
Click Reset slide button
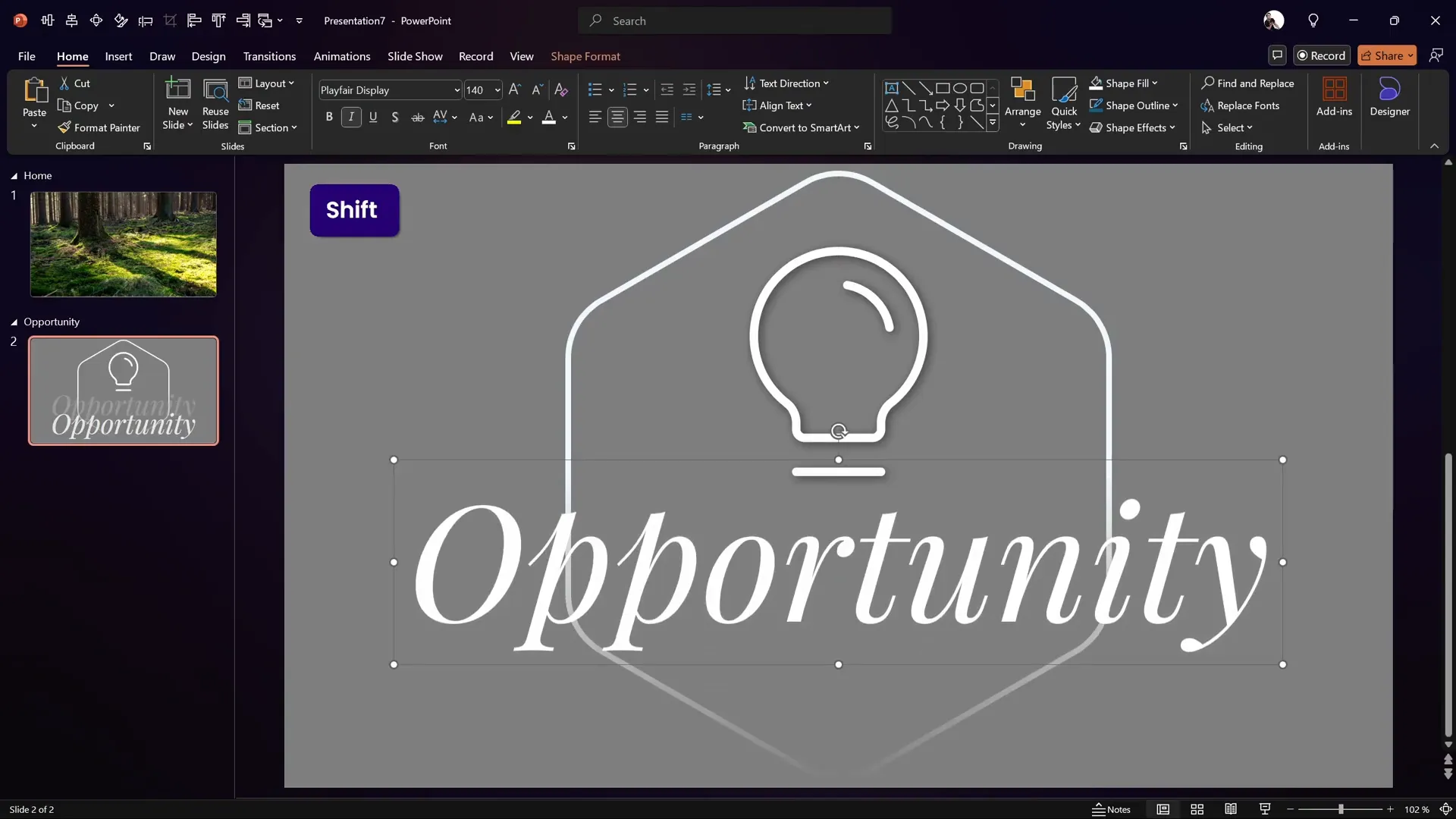click(x=259, y=105)
